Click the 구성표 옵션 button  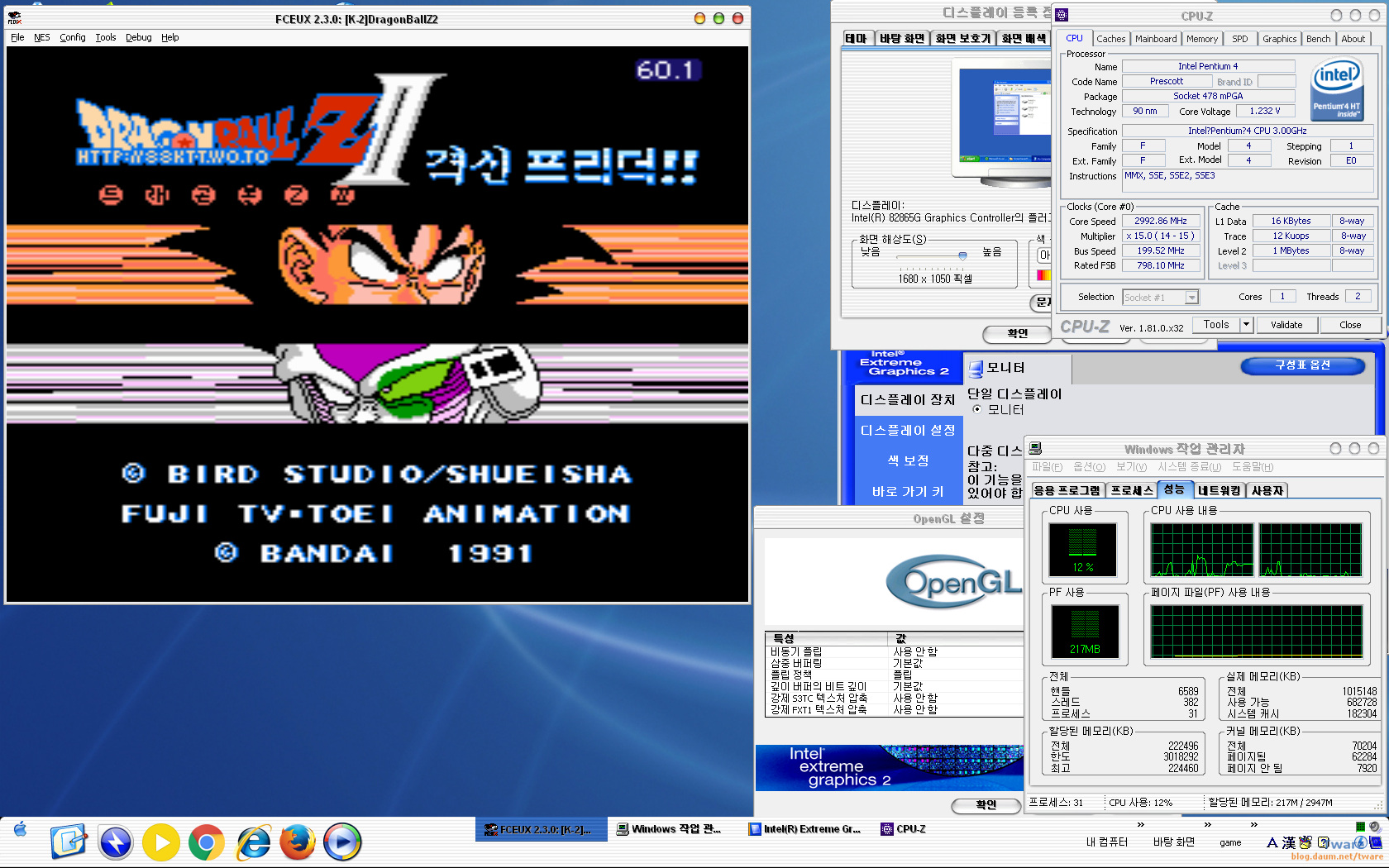pyautogui.click(x=1302, y=365)
